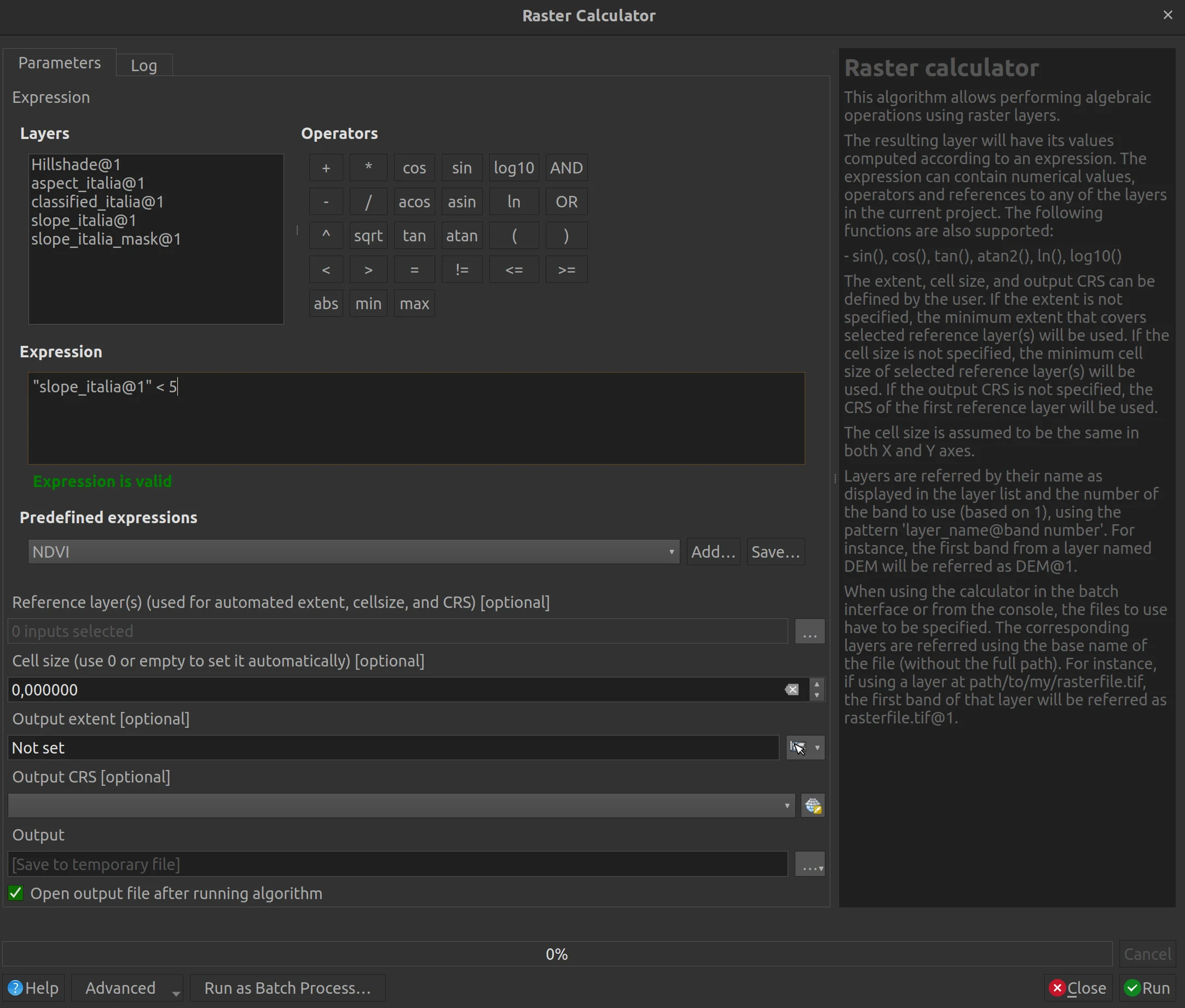Select slope_italia@1 layer in list

(84, 220)
